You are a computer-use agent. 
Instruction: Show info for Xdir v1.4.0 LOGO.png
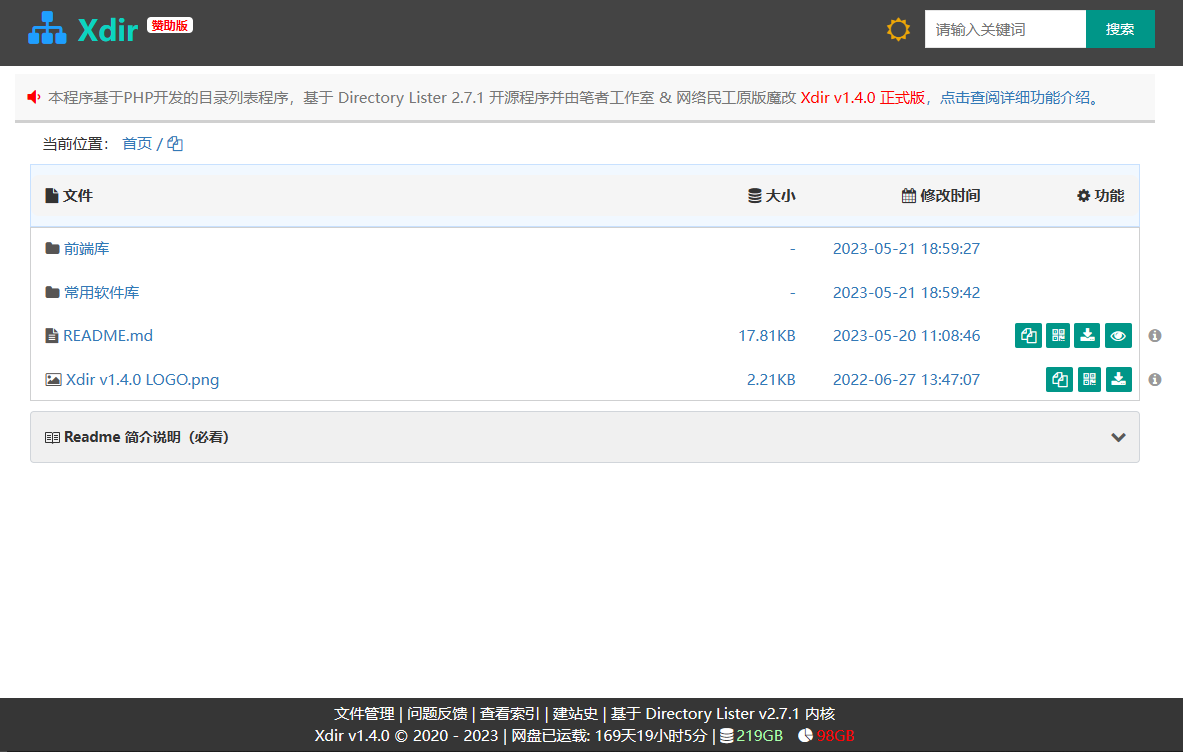(1155, 379)
